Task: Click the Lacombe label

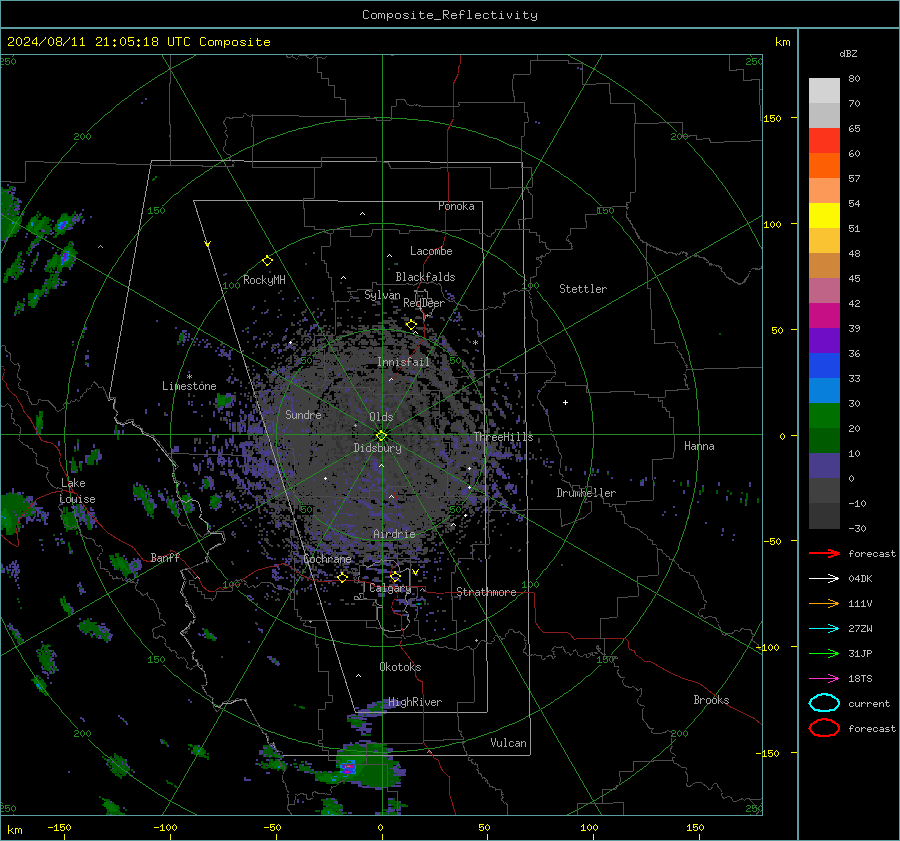Action: pyautogui.click(x=431, y=251)
